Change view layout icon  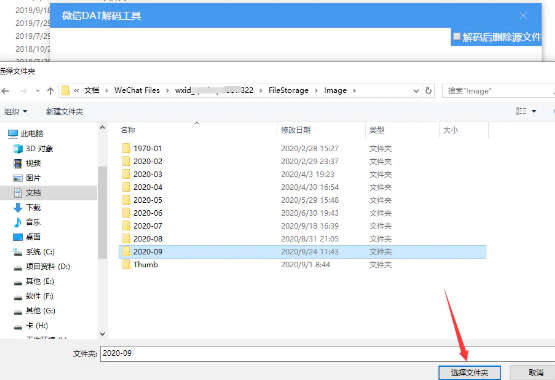point(521,111)
